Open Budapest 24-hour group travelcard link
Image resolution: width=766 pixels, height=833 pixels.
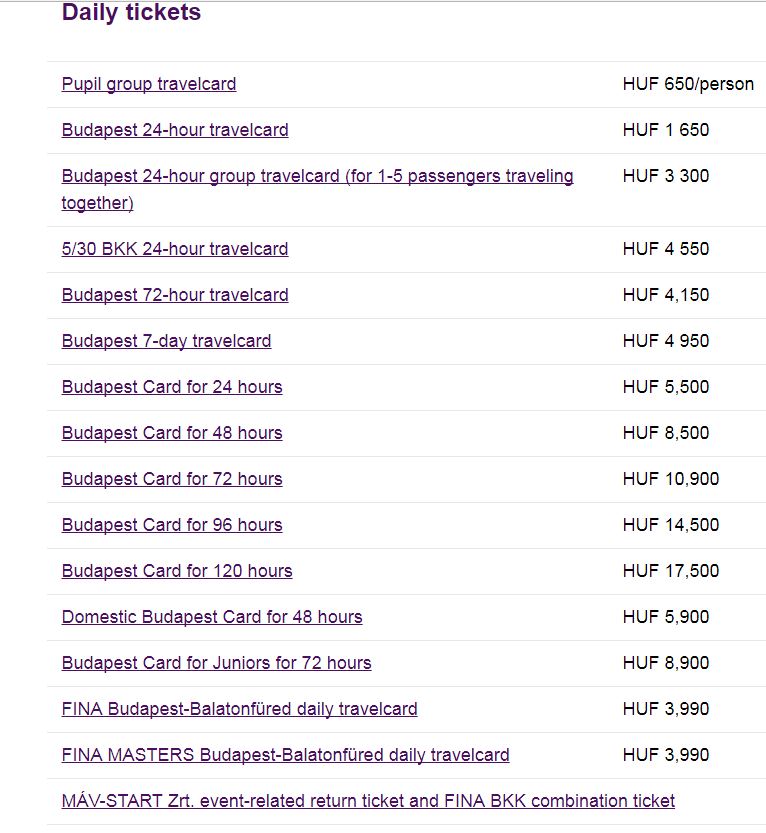(x=317, y=177)
